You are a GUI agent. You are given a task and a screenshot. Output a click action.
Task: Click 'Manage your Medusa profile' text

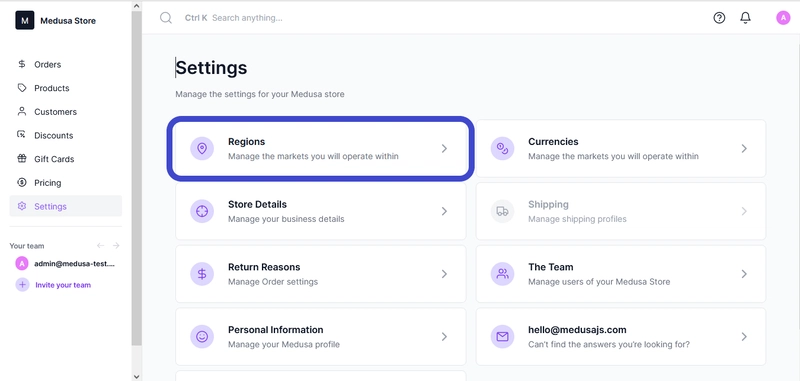pos(284,344)
